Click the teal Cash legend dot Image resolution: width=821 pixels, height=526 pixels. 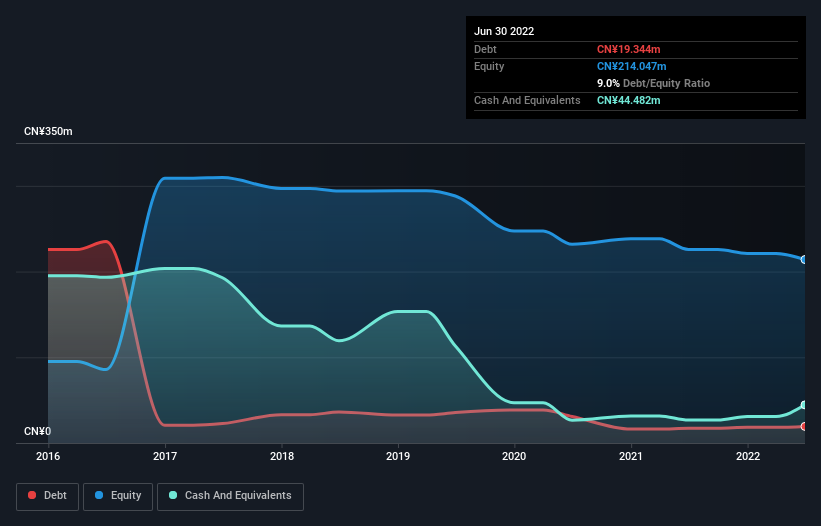click(173, 495)
